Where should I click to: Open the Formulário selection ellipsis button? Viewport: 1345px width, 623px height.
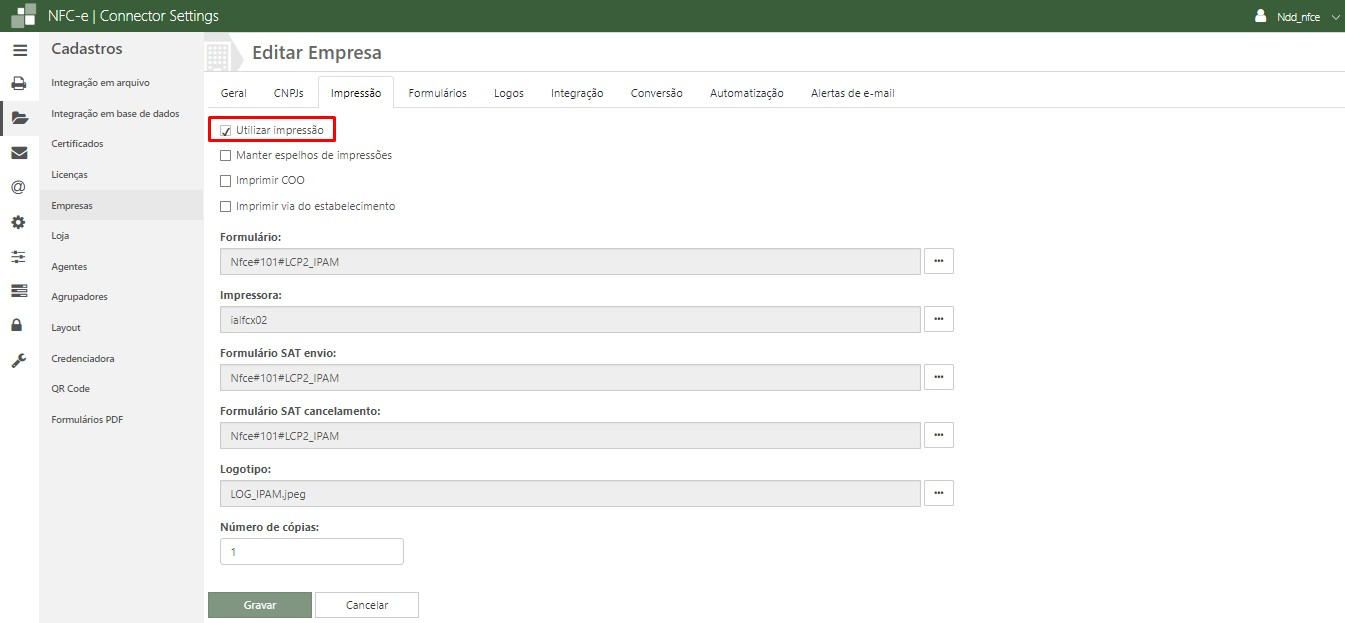pyautogui.click(x=938, y=261)
